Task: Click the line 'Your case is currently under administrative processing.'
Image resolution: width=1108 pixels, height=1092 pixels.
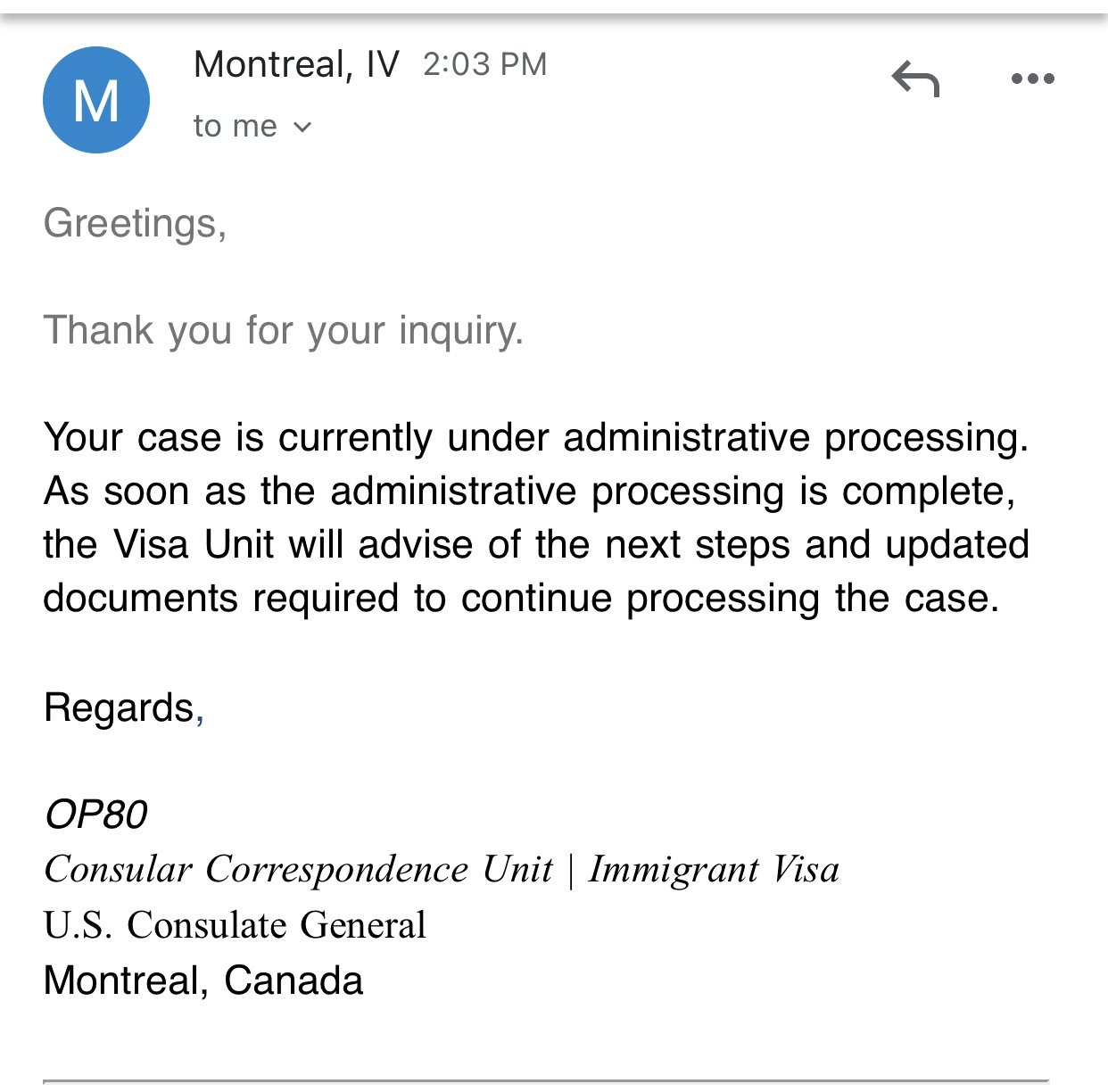Action: point(536,438)
